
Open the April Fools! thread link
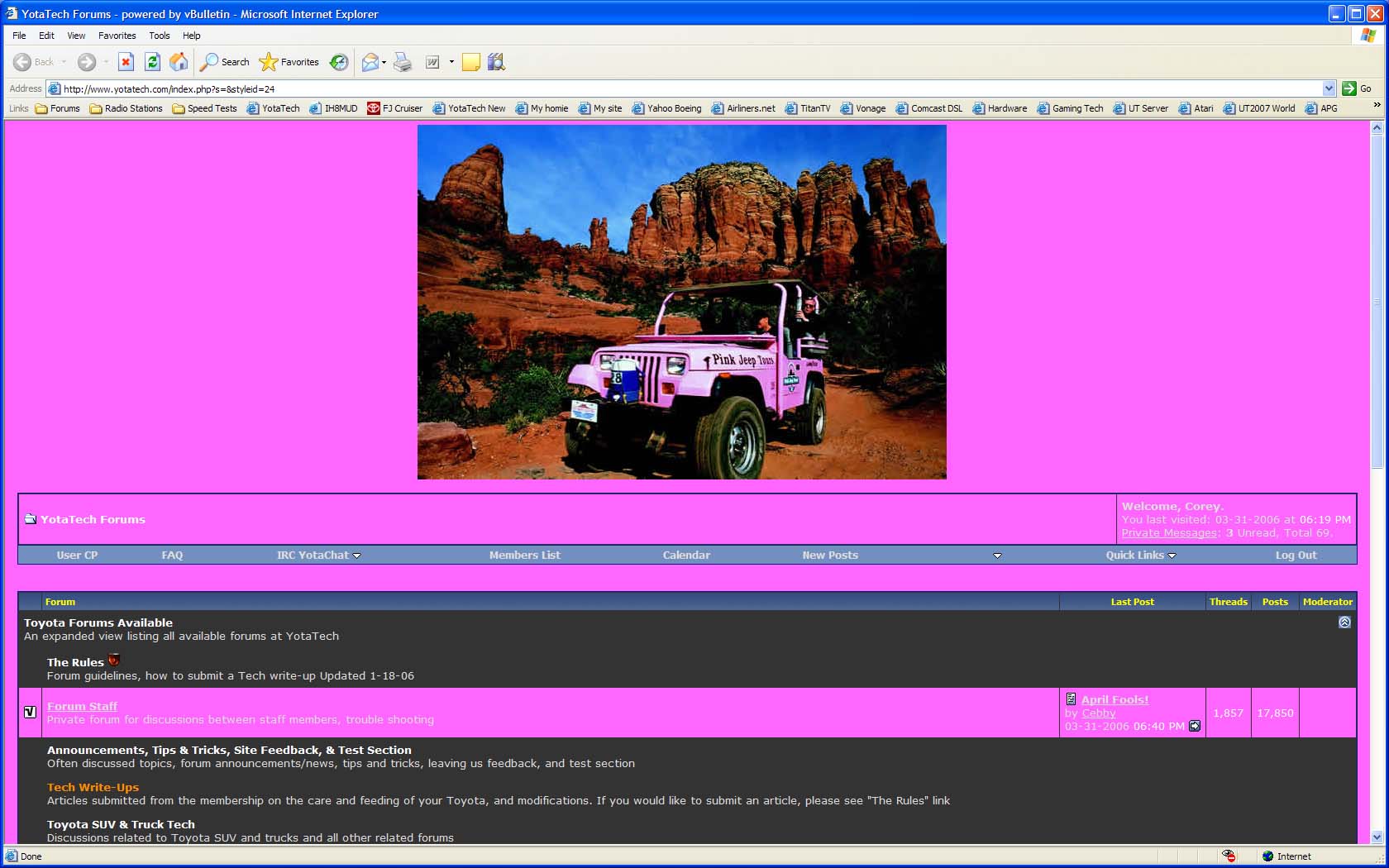point(1115,699)
